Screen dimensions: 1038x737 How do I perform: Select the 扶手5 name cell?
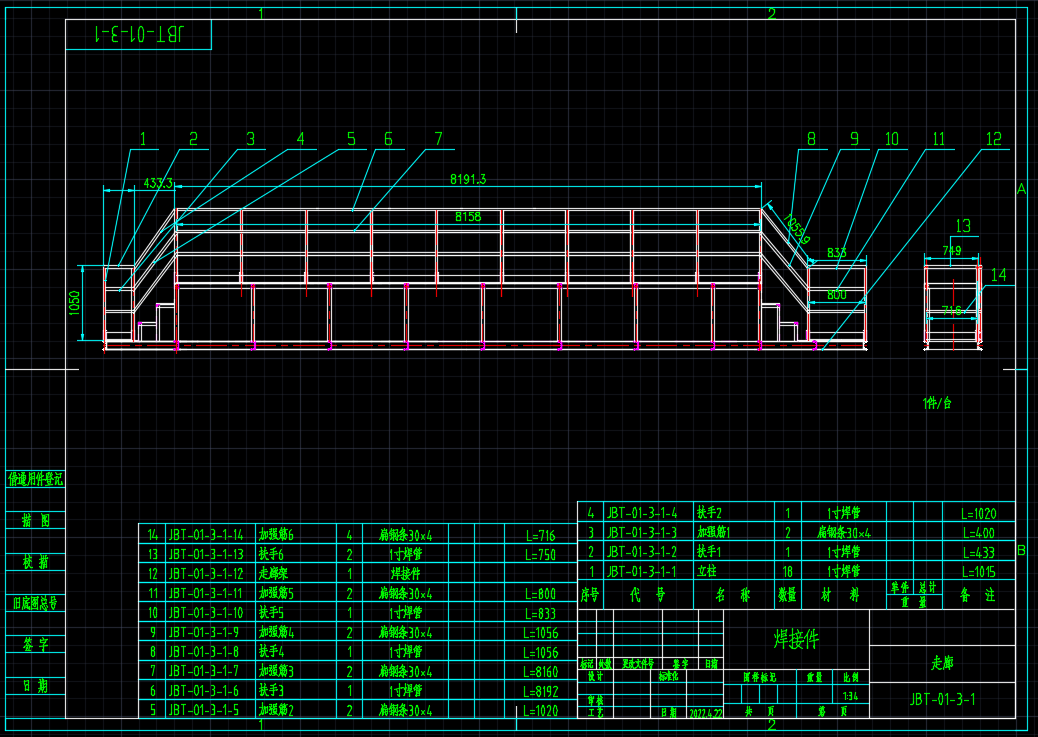(x=271, y=613)
